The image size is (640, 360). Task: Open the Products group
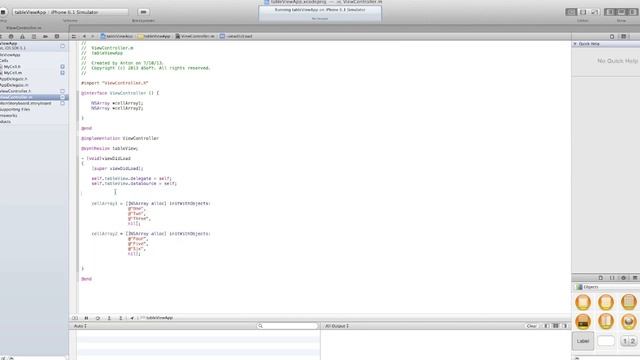pyautogui.click(x=5, y=122)
